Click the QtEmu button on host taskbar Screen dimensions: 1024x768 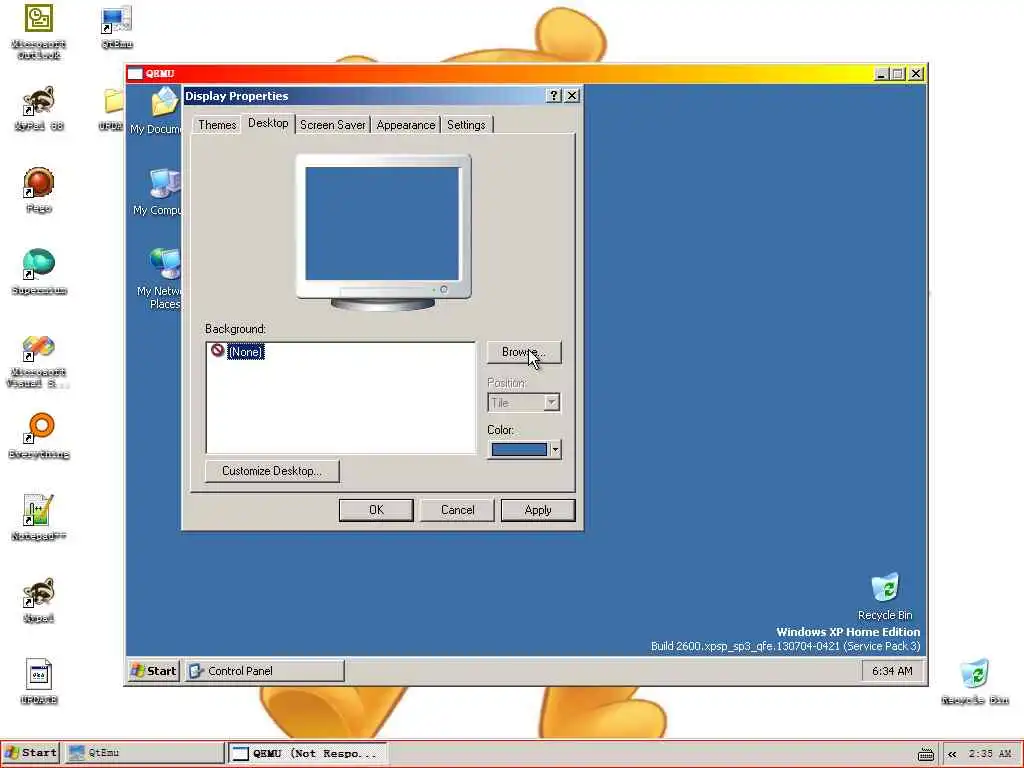click(x=144, y=753)
